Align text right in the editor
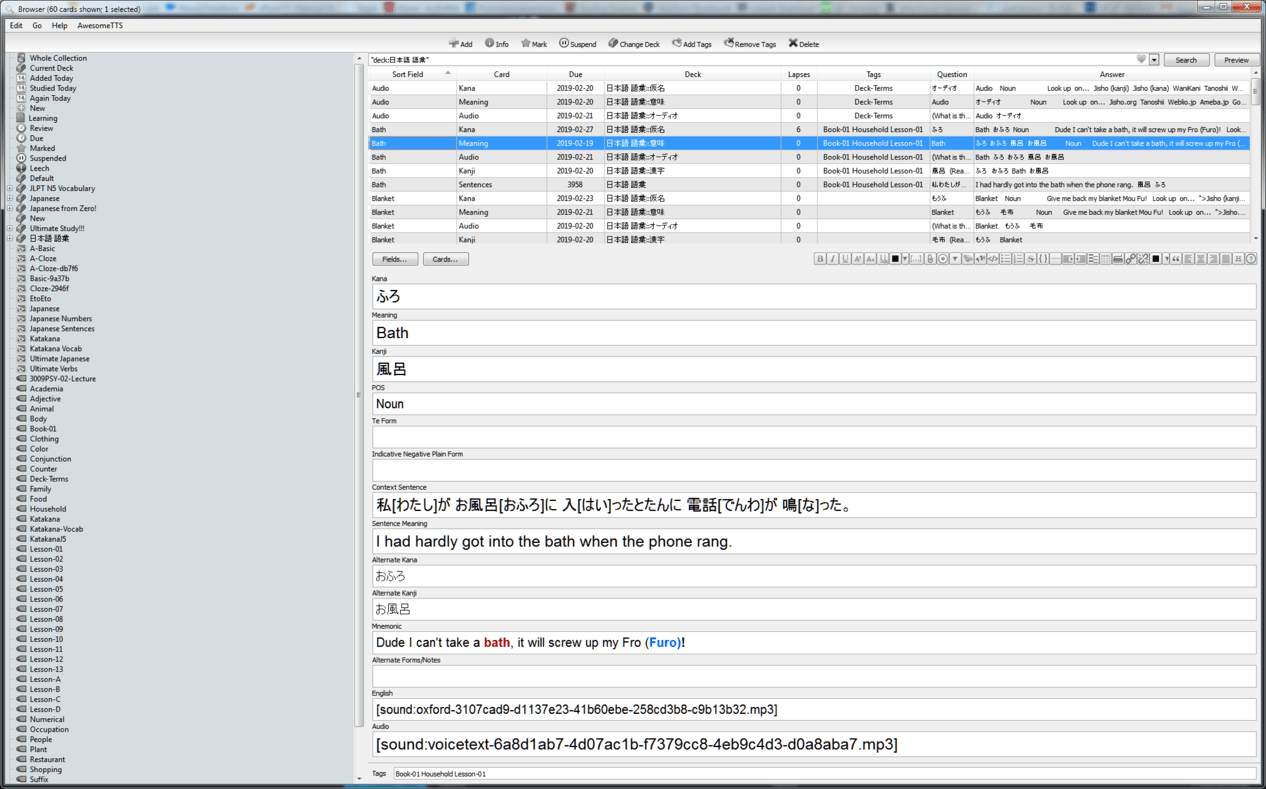Viewport: 1266px width, 789px height. point(1212,259)
